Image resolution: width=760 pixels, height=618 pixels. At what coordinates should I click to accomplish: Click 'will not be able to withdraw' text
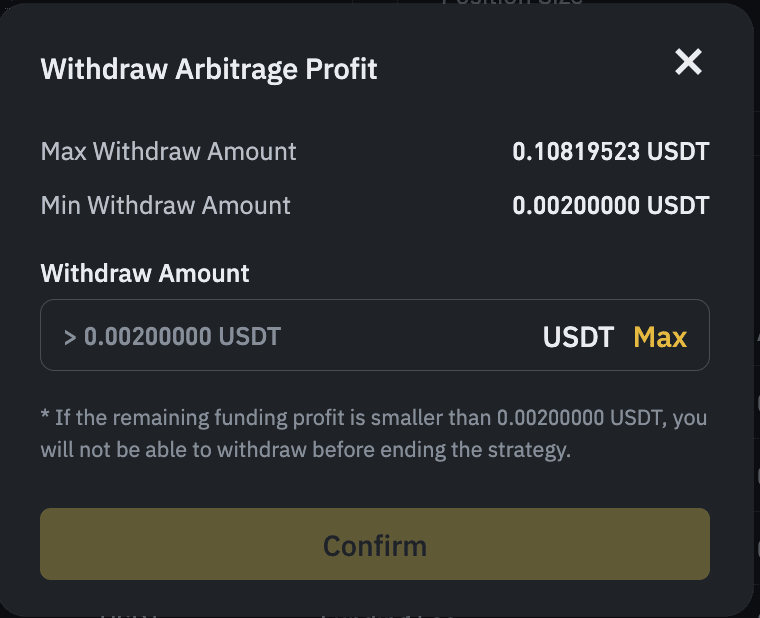174,449
